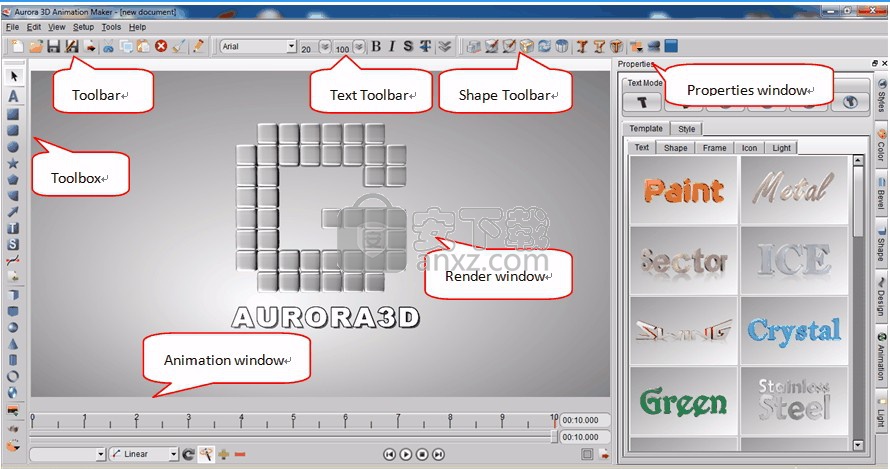
Task: Click the blue square icon in shape toolbar
Action: [x=671, y=47]
